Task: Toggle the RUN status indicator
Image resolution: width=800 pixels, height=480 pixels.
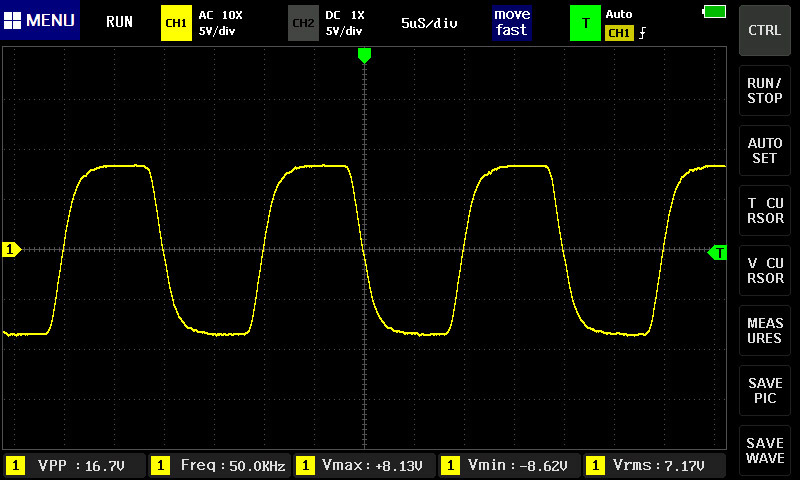Action: point(119,22)
